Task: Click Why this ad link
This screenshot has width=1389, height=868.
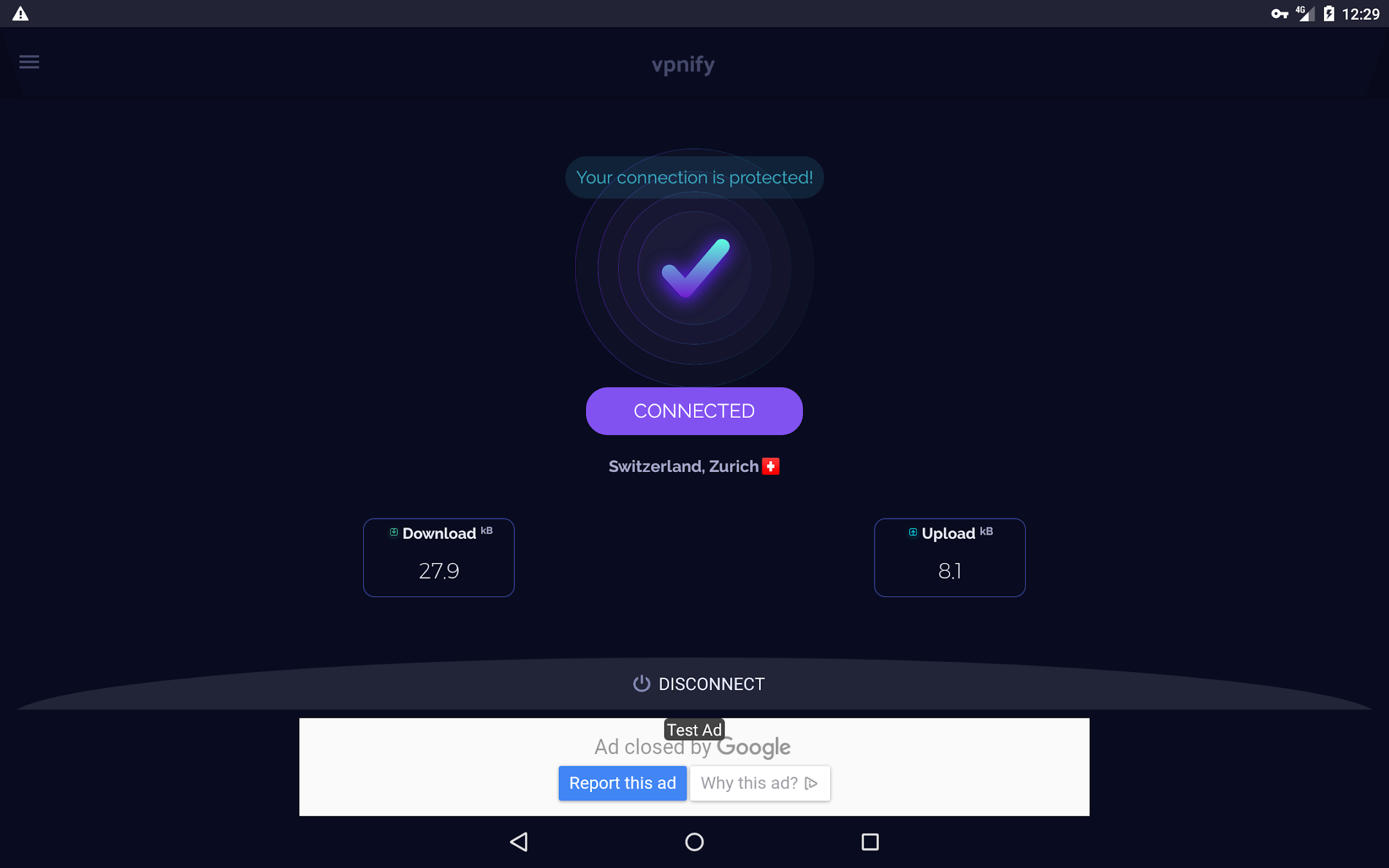Action: [x=758, y=782]
